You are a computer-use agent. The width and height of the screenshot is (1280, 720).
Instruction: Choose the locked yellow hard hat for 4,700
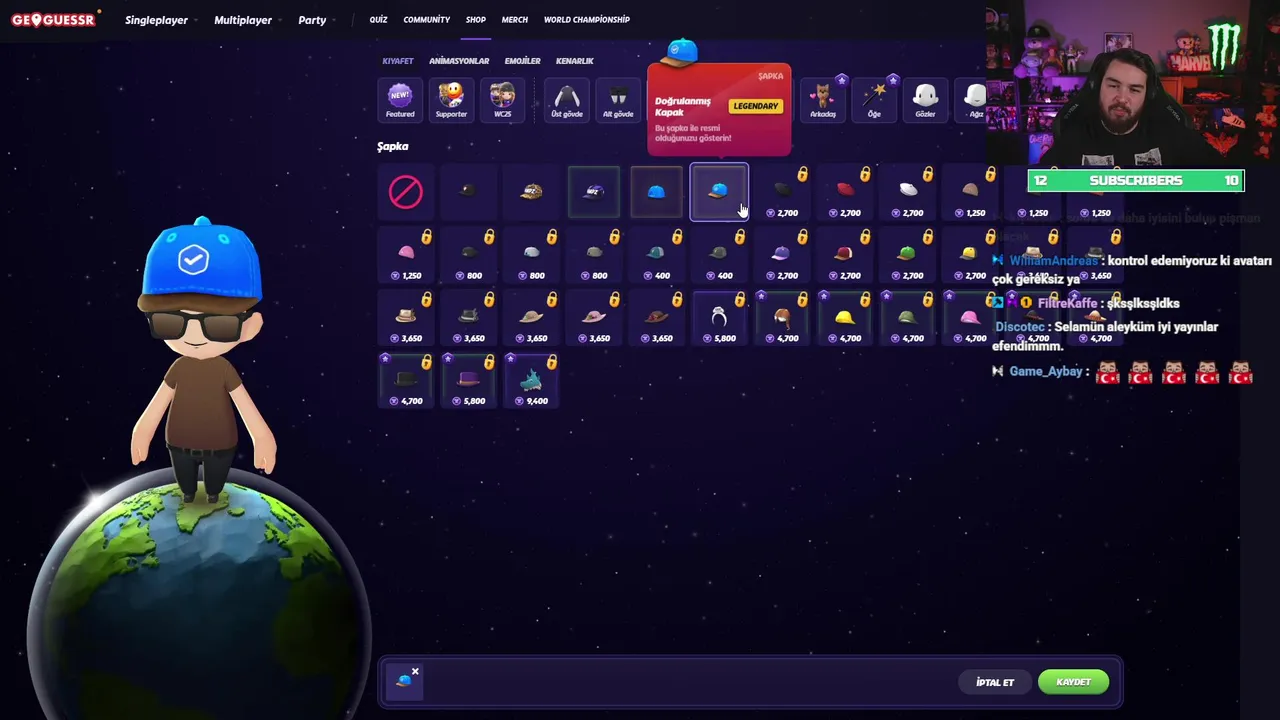[844, 318]
